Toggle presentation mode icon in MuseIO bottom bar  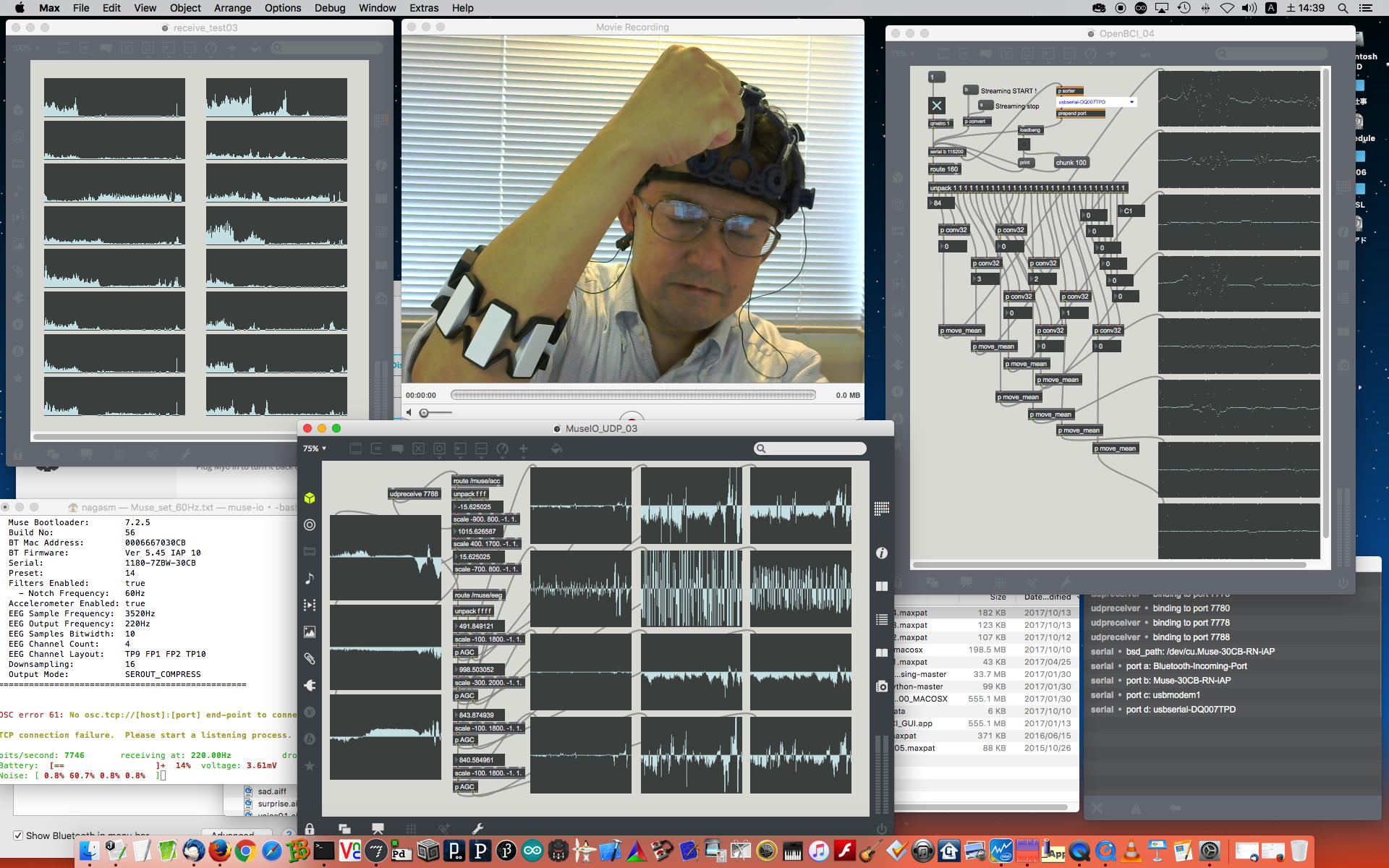click(x=378, y=829)
